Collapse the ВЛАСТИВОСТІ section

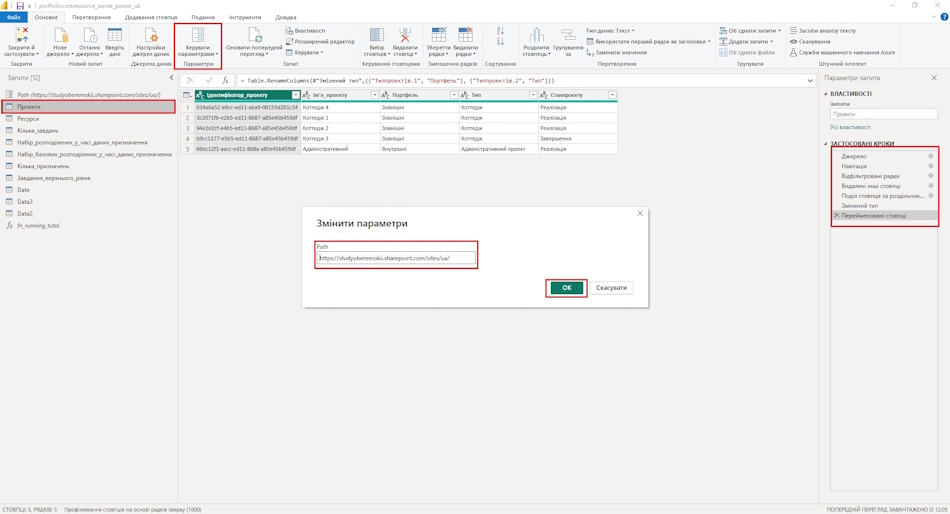(826, 94)
